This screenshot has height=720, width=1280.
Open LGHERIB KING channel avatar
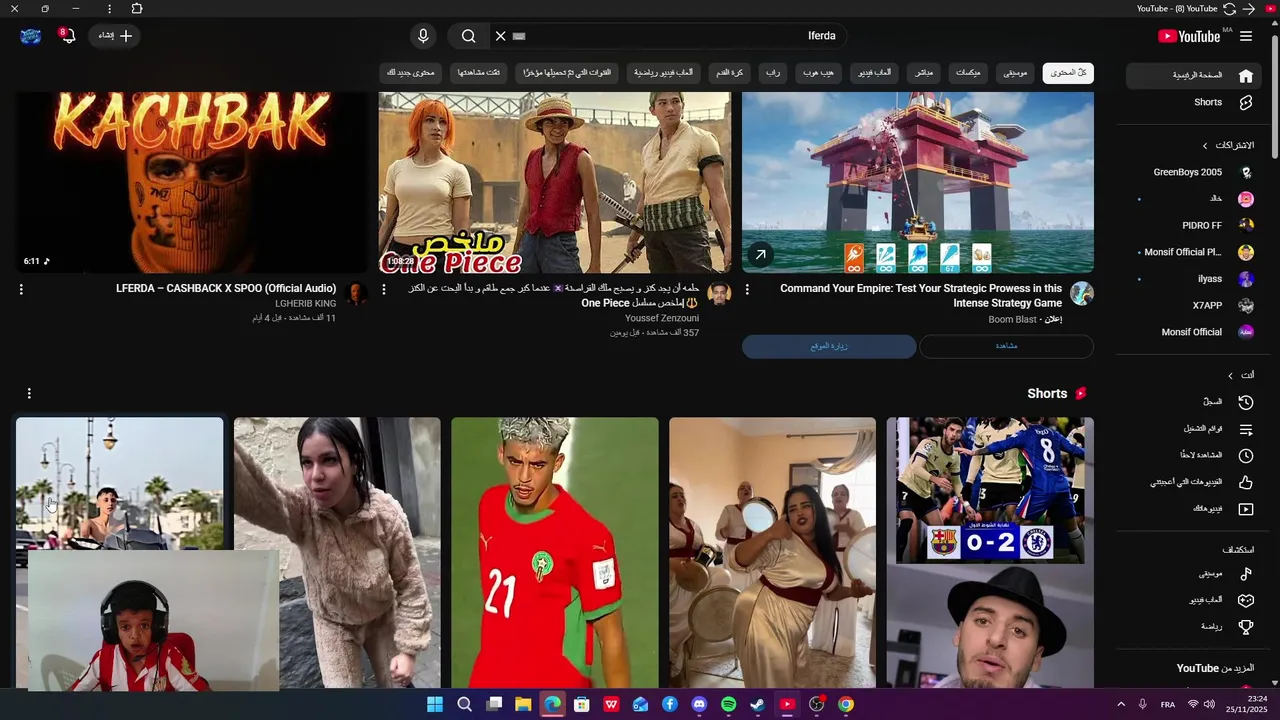click(x=356, y=294)
